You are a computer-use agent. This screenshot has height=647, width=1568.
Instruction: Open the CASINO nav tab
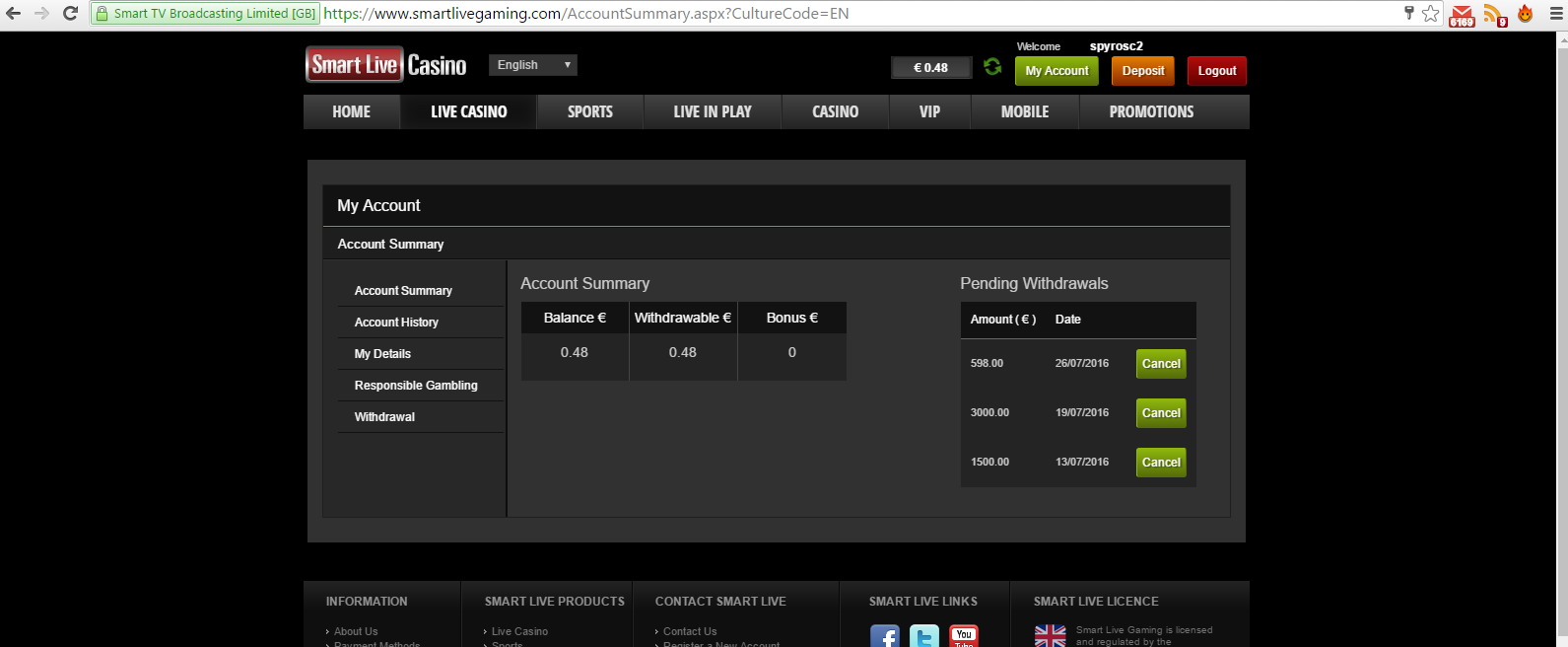(836, 112)
